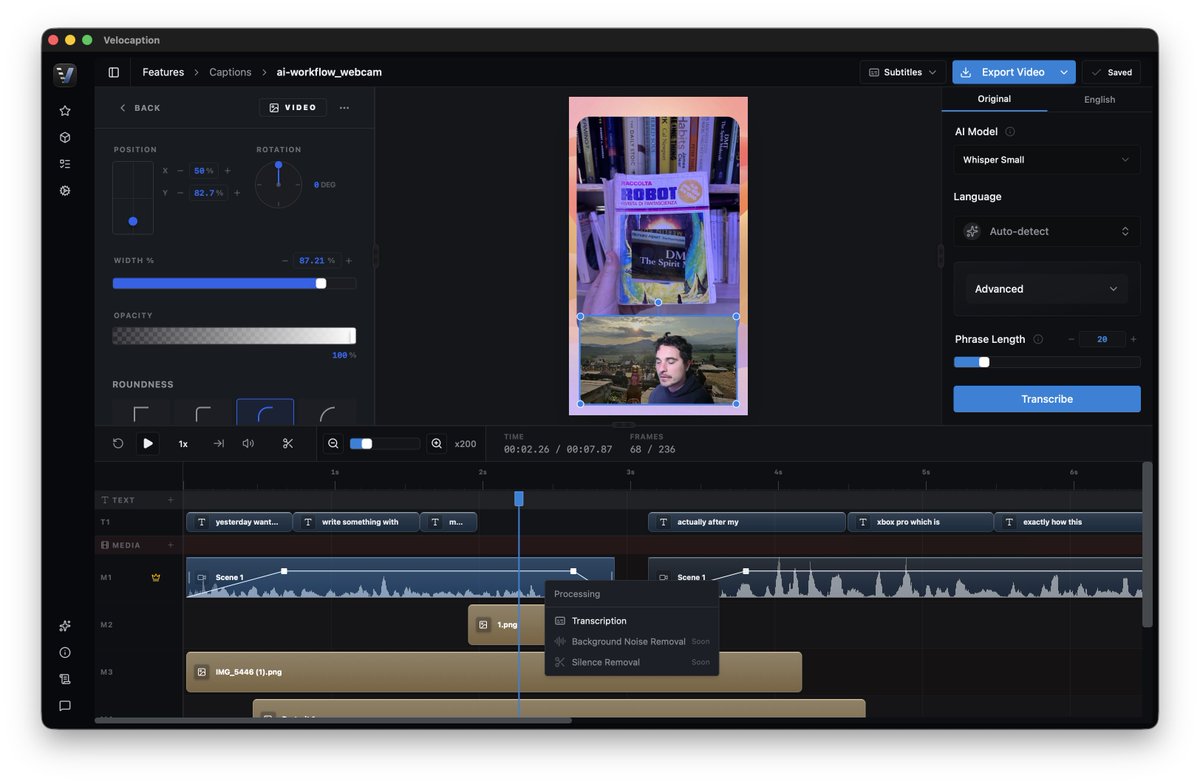Click the Phrase Length info icon

coord(1038,339)
